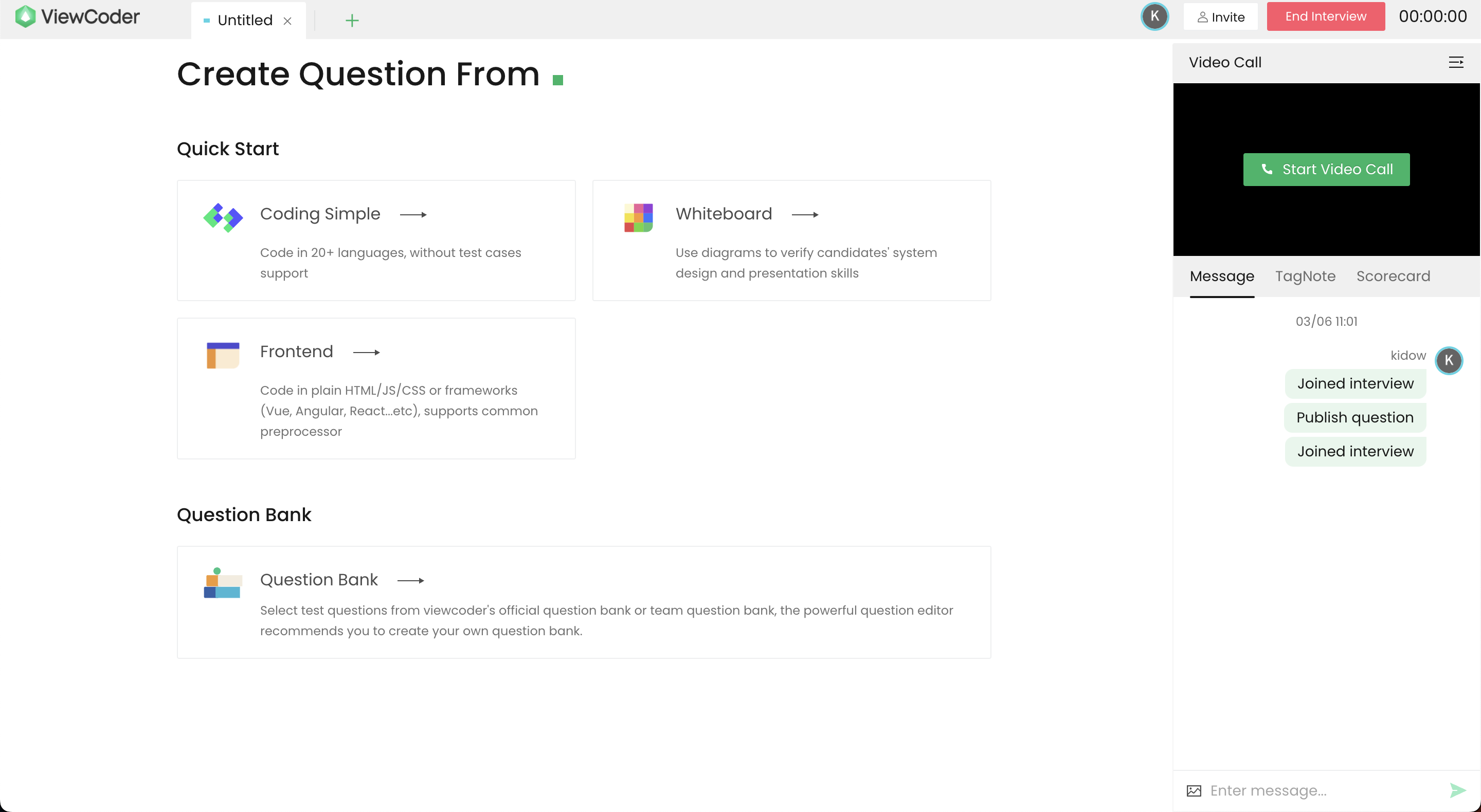Select the Message tab
The image size is (1481, 812).
point(1222,276)
